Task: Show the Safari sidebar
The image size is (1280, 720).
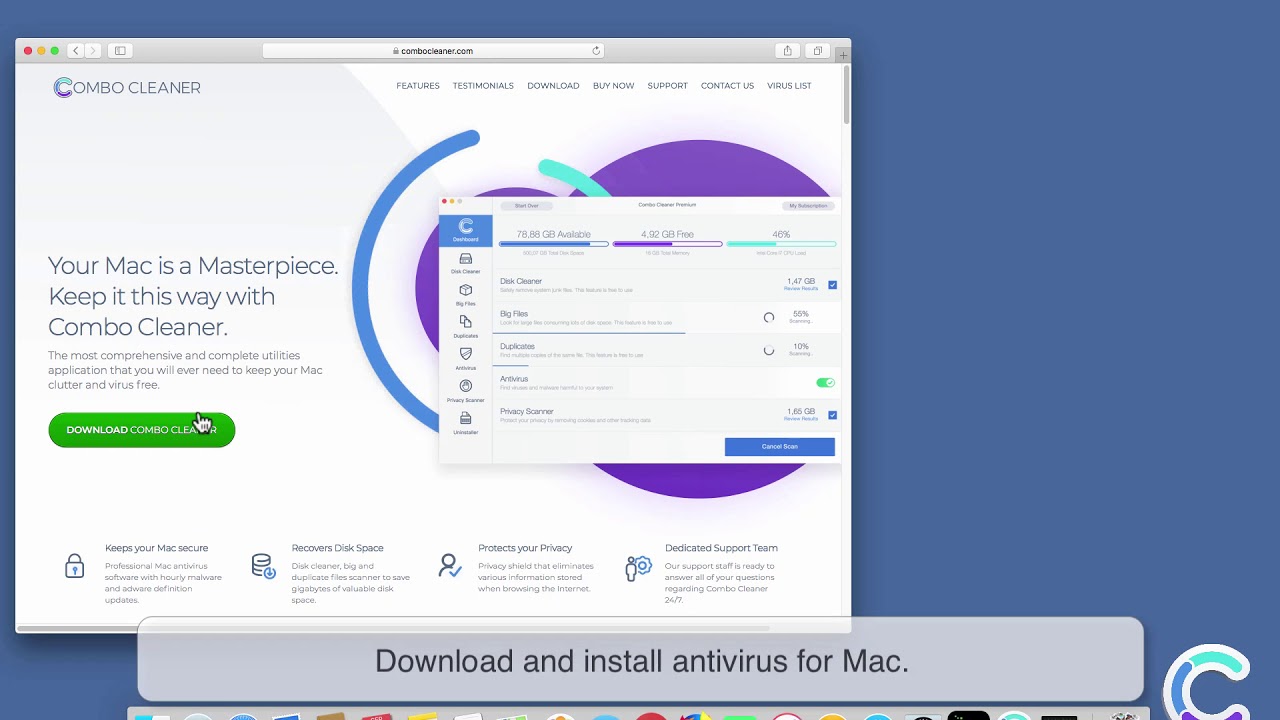Action: click(x=120, y=51)
